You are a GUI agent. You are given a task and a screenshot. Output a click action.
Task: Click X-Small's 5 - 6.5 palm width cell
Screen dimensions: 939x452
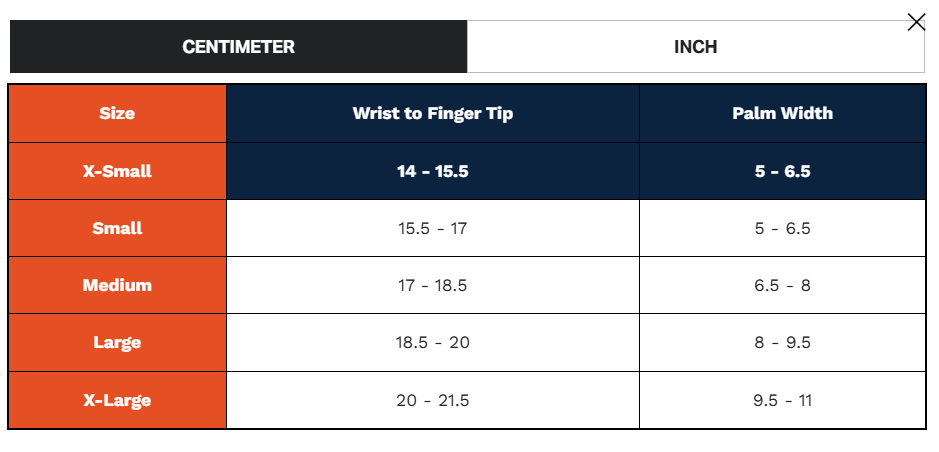click(782, 171)
